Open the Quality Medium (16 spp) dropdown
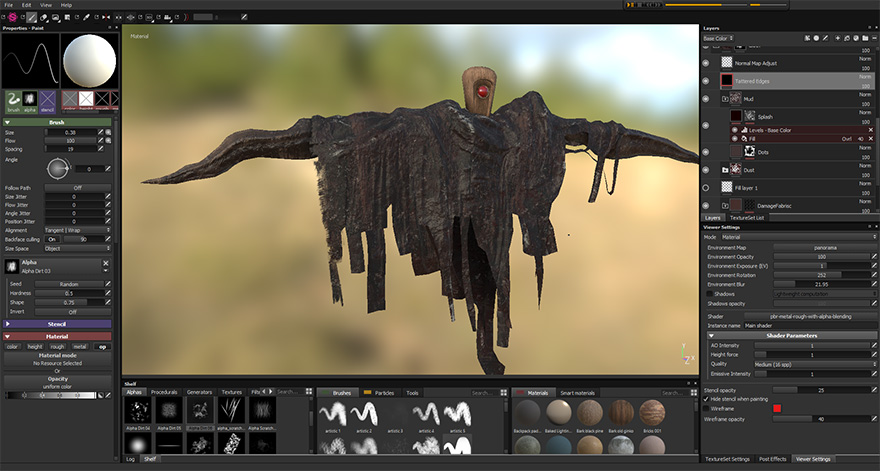 pyautogui.click(x=815, y=364)
